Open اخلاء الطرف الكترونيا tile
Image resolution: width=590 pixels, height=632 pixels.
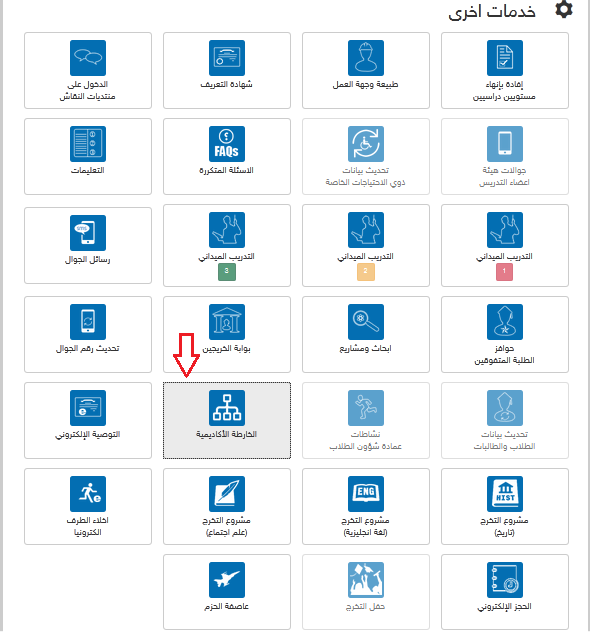pos(88,507)
